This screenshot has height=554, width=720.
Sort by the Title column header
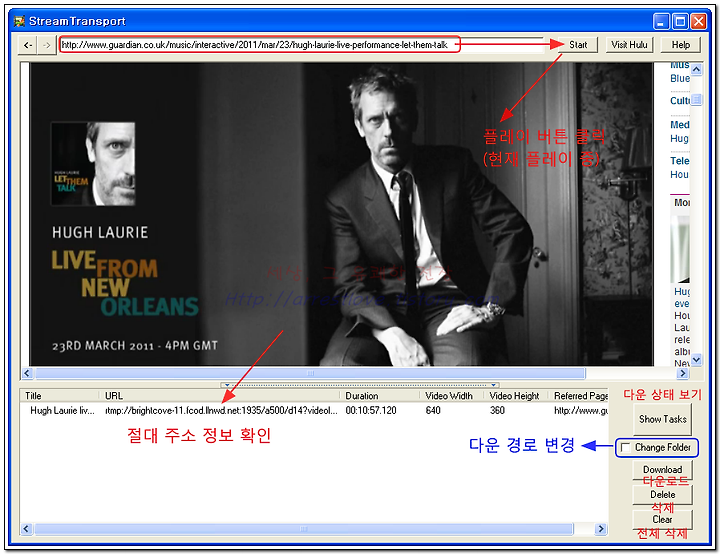60,396
